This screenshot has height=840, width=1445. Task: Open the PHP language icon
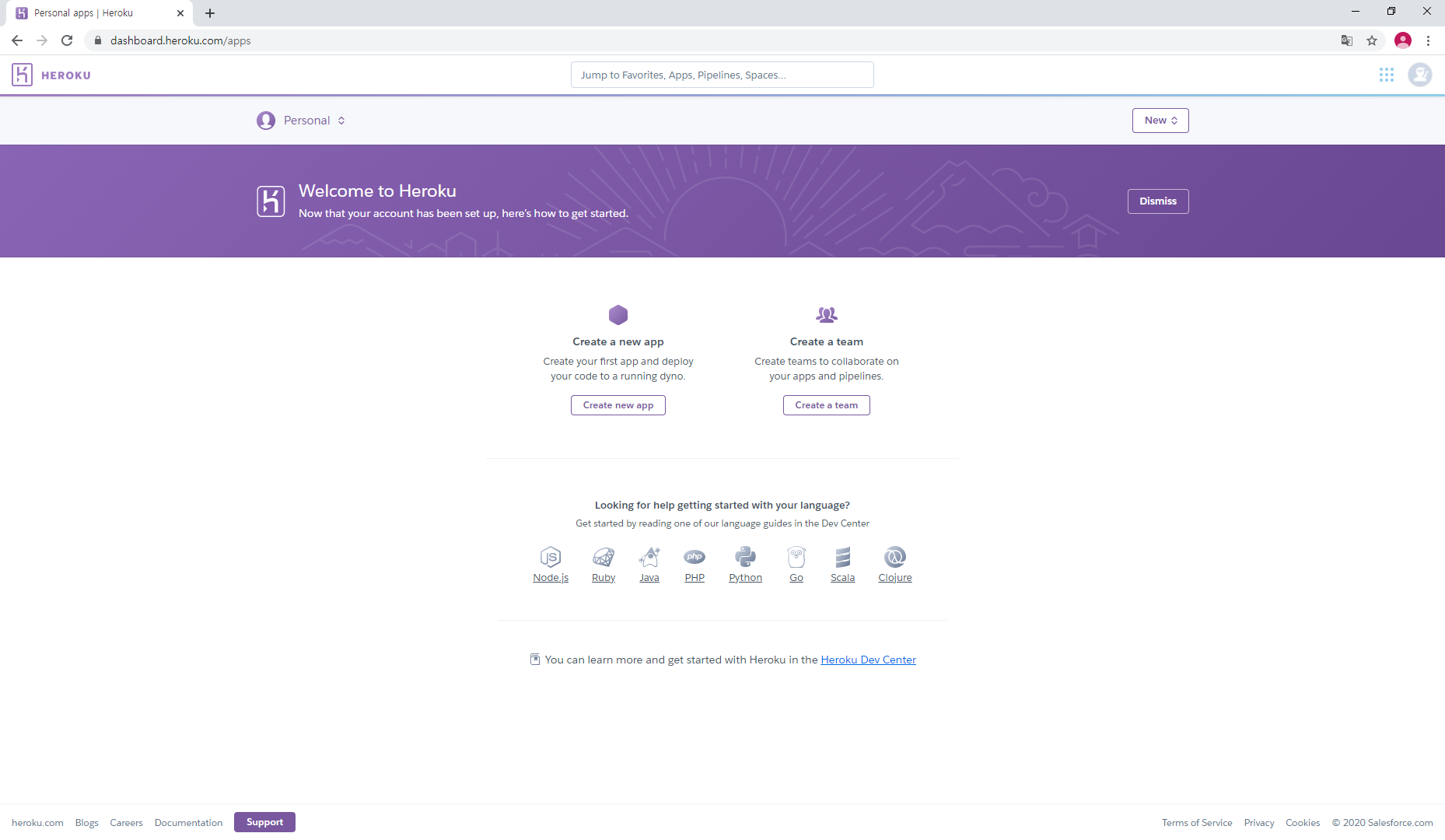[695, 557]
